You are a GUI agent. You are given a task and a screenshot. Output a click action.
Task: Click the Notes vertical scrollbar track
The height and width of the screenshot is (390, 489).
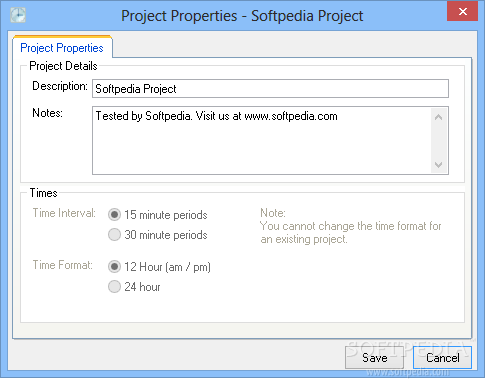pyautogui.click(x=438, y=141)
